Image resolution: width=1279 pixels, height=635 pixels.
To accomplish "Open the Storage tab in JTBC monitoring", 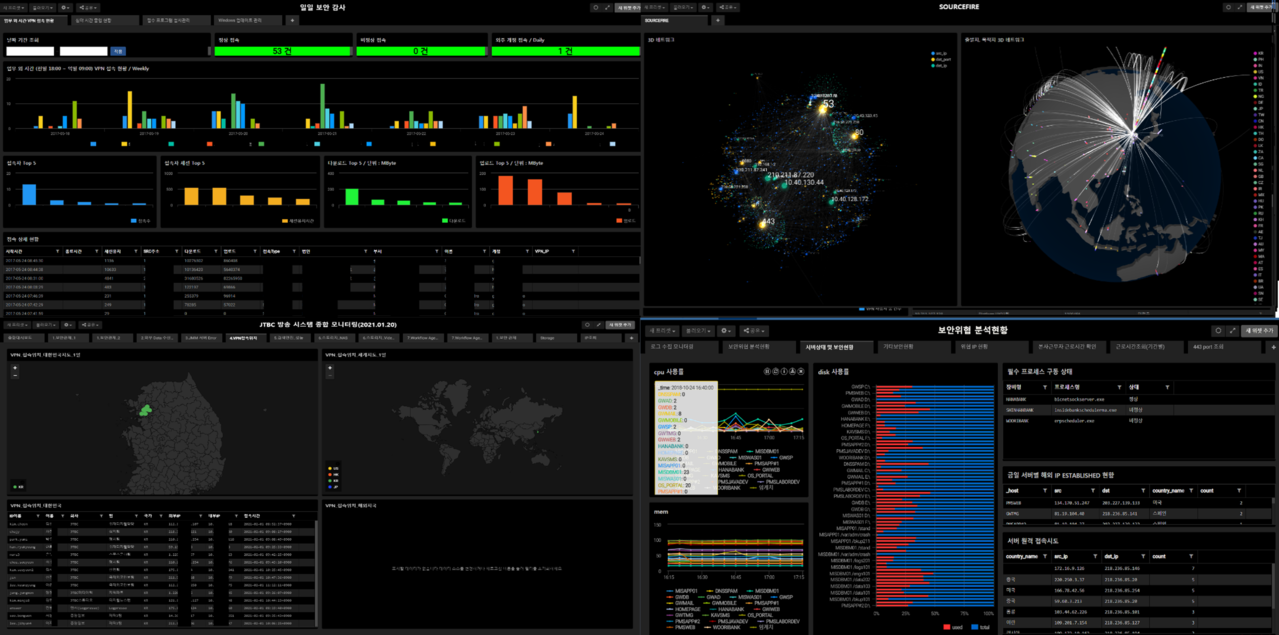I will coord(547,338).
